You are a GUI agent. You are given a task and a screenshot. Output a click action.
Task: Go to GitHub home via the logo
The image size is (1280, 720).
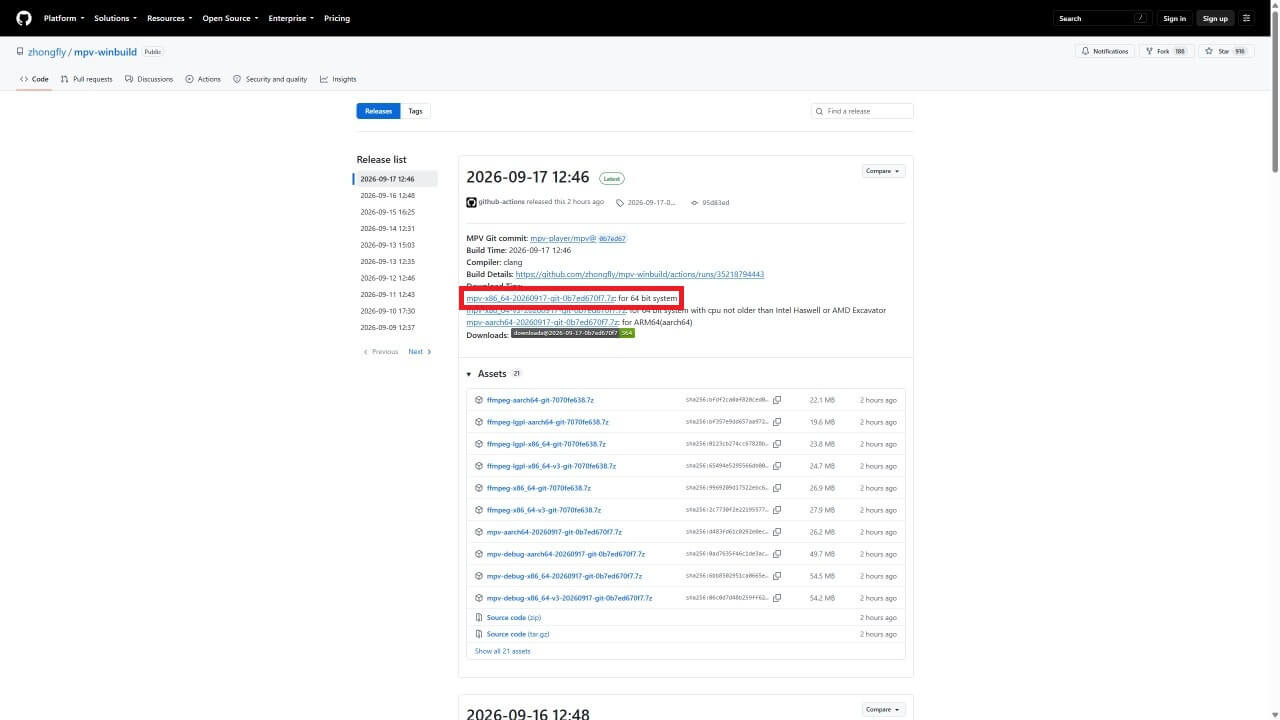coord(24,18)
